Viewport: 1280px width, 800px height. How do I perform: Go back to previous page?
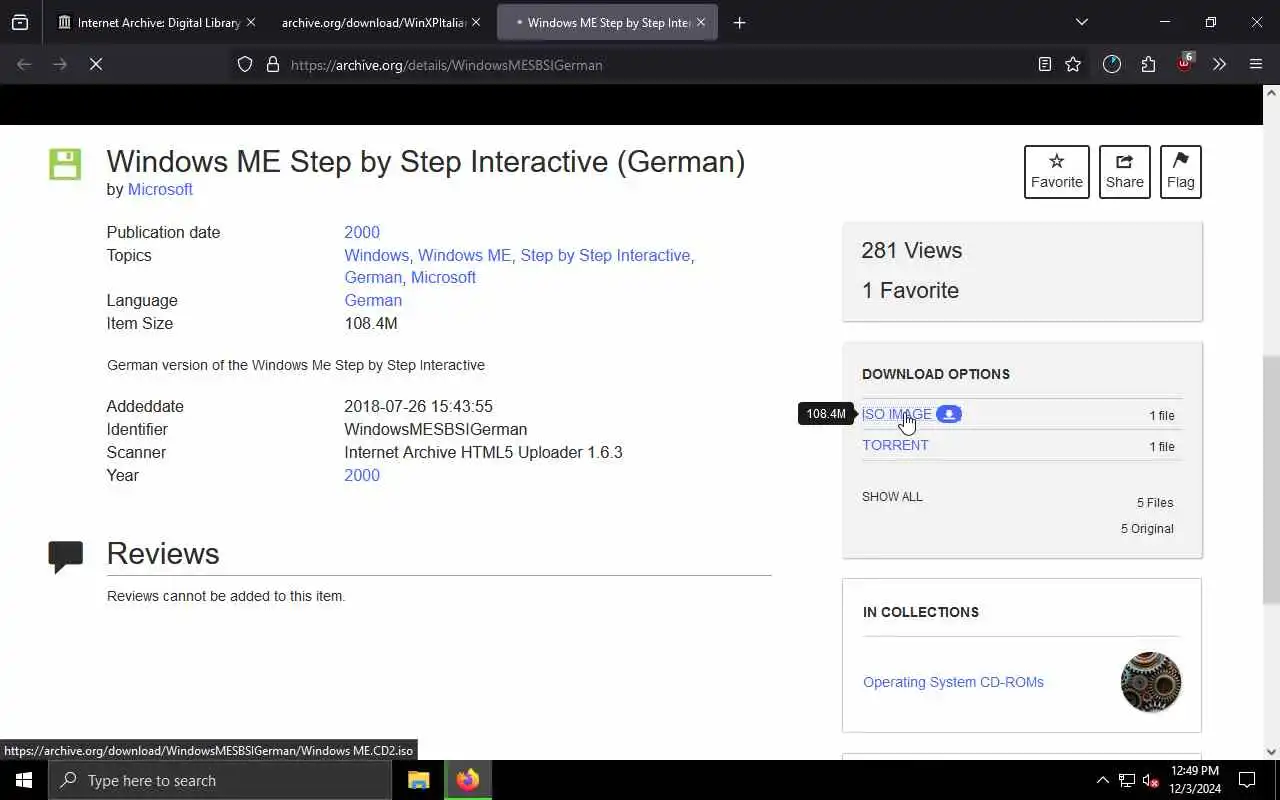tap(24, 64)
